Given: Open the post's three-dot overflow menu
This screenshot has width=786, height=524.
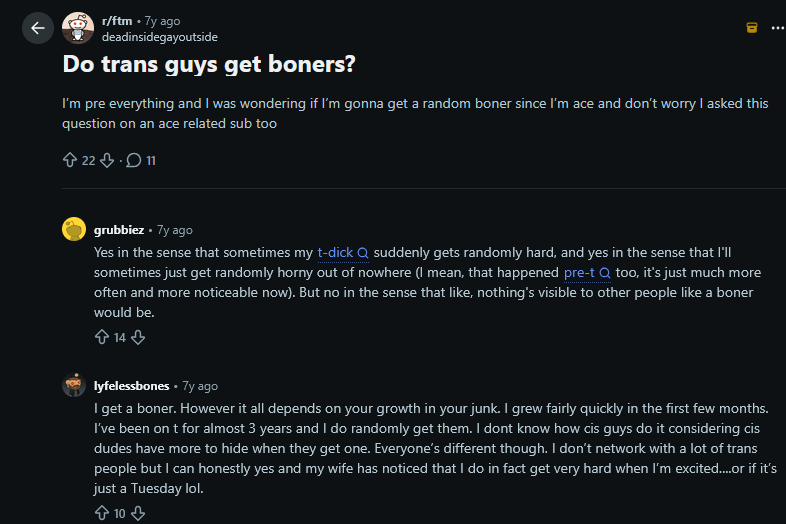Looking at the screenshot, I should [778, 28].
